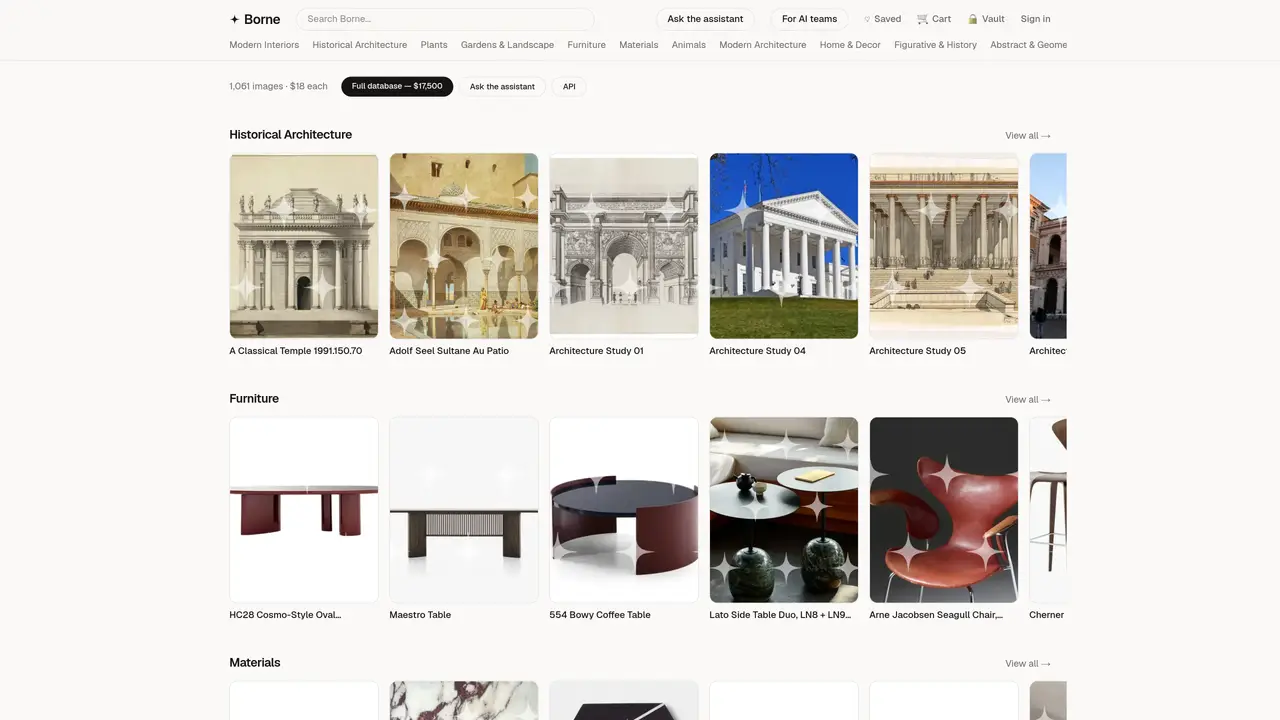Click the API pill button
The width and height of the screenshot is (1280, 720).
(x=569, y=87)
